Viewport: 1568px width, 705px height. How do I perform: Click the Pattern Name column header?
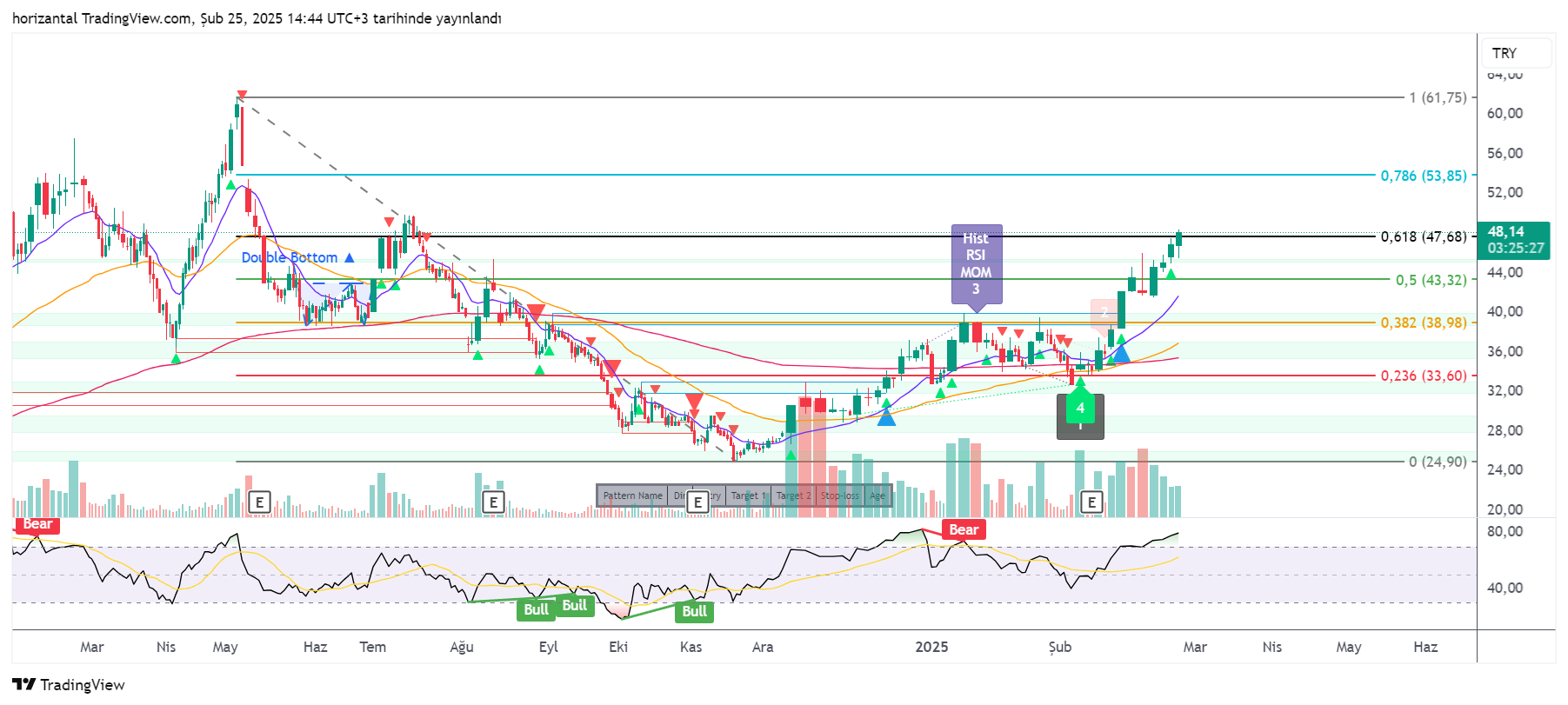(632, 495)
